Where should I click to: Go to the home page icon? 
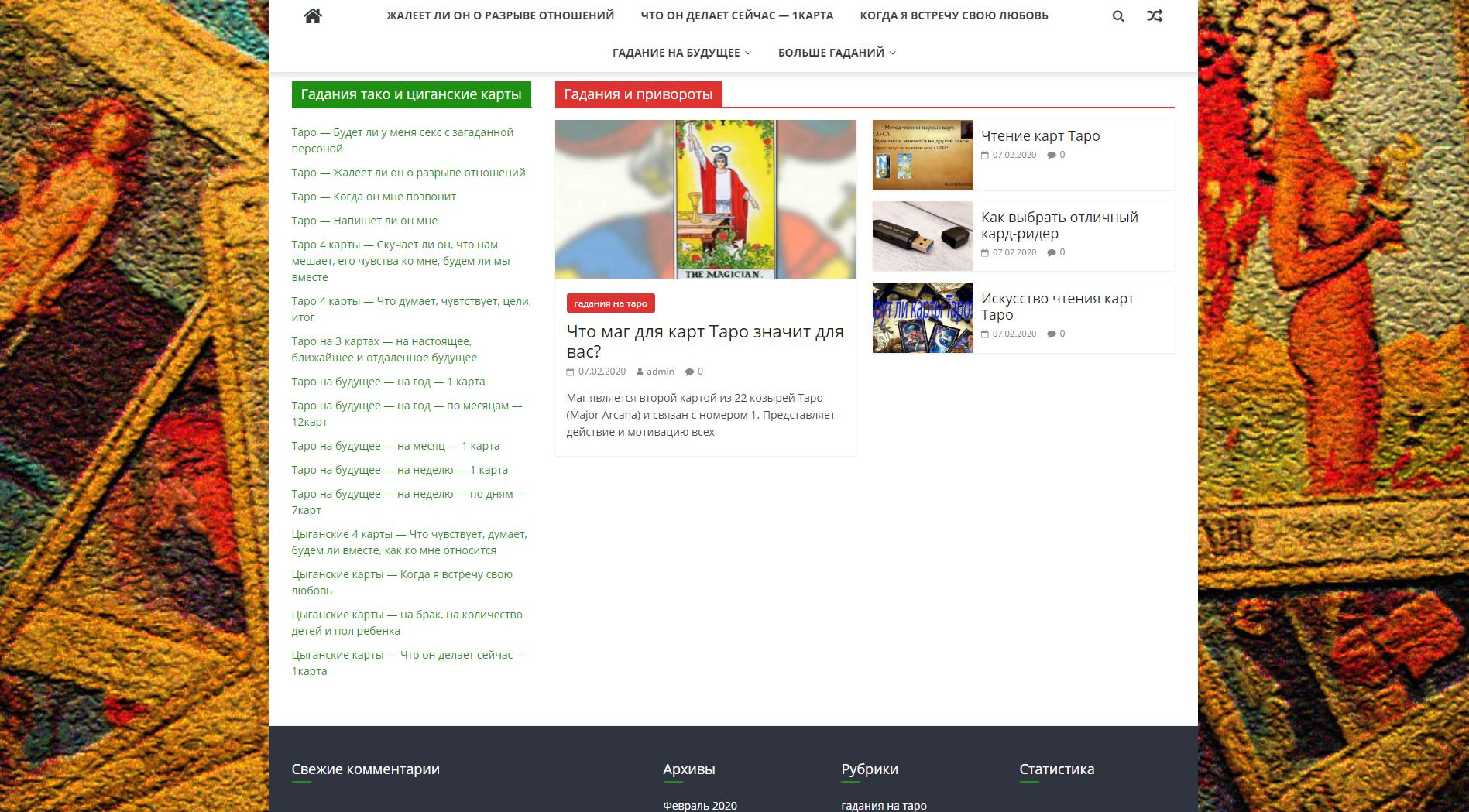(313, 15)
